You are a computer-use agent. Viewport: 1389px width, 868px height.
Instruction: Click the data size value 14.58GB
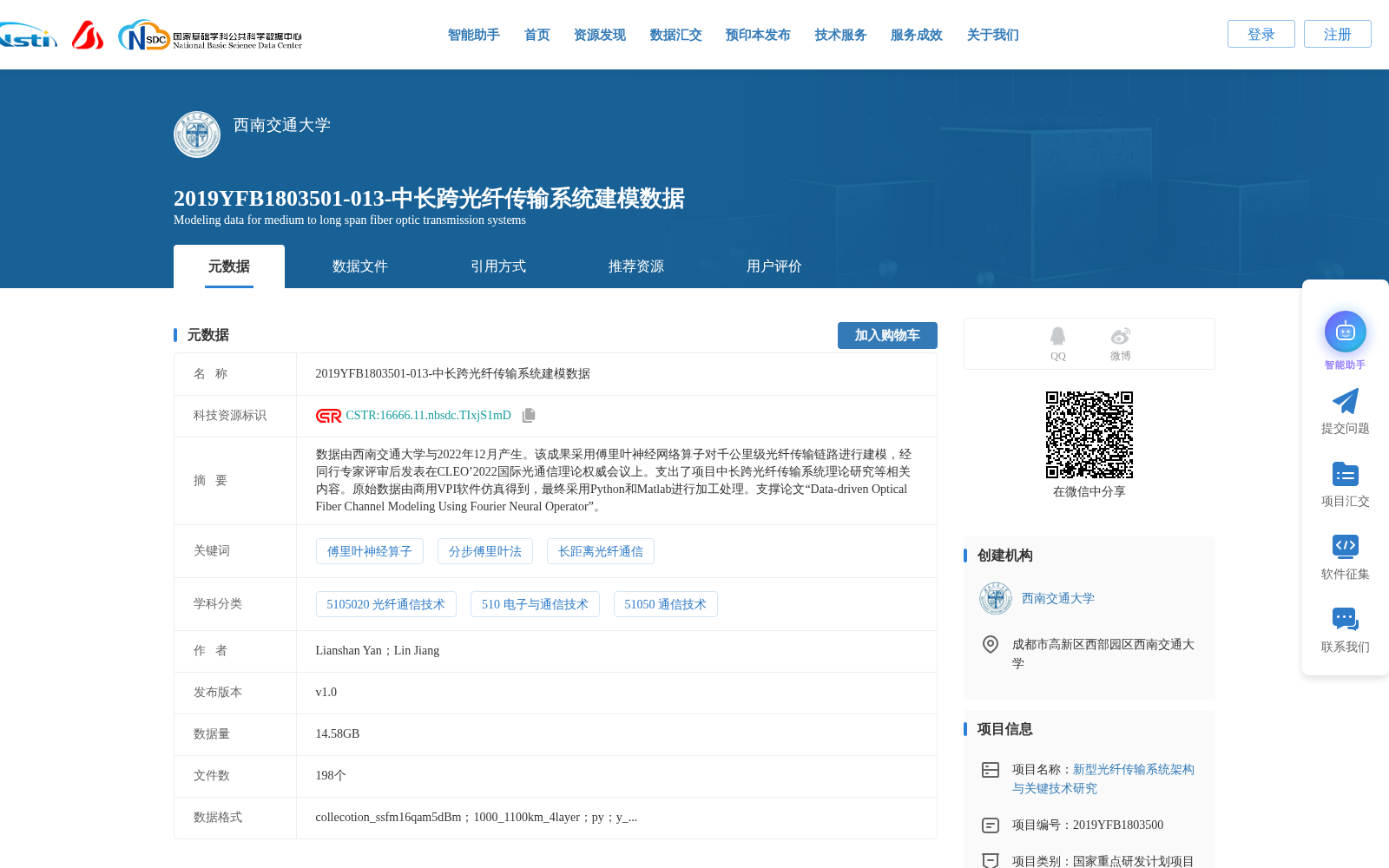click(x=338, y=733)
